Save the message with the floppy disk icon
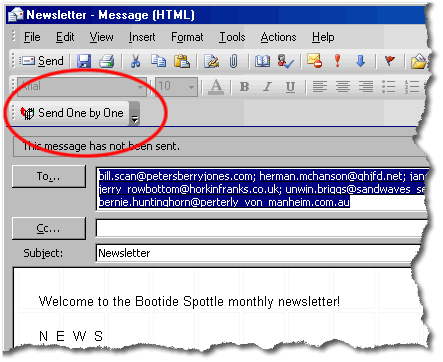 (84, 61)
